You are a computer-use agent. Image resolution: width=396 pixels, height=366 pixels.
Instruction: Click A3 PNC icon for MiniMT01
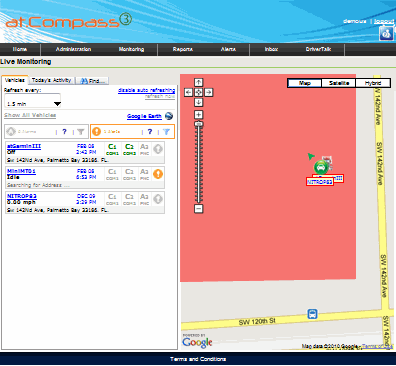coord(144,174)
